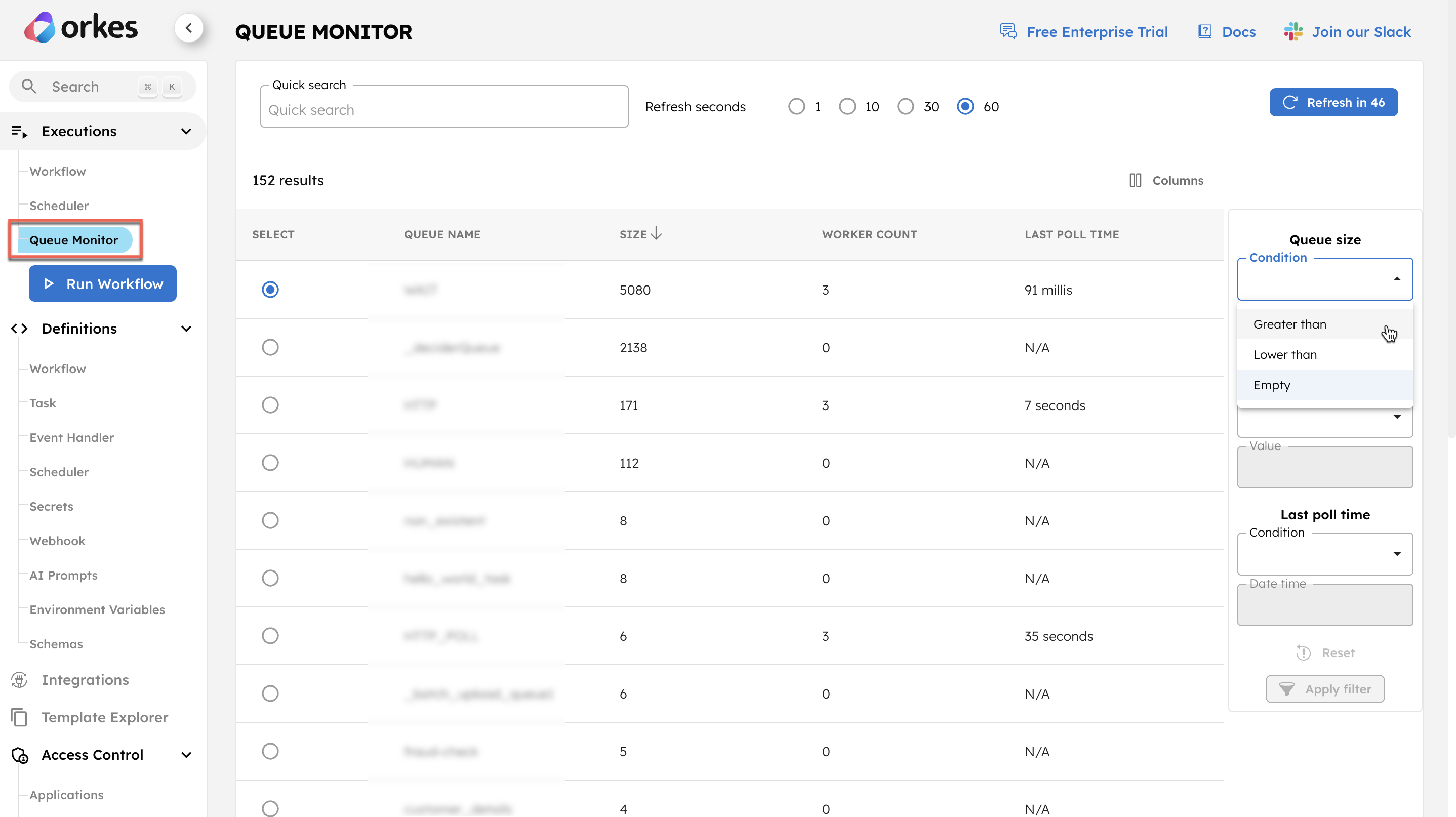Click the Queue size Value field

[1324, 467]
